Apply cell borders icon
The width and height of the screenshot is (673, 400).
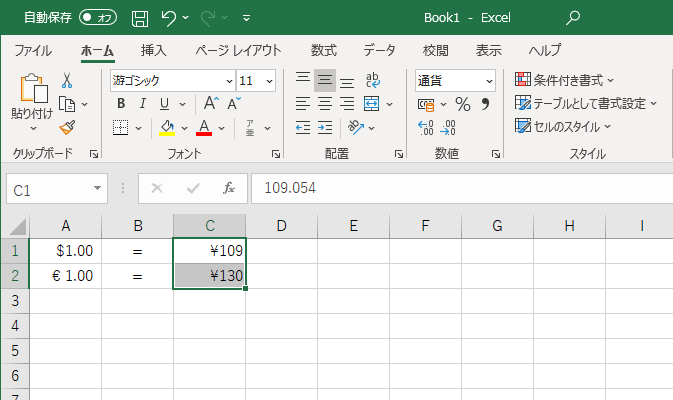pos(121,128)
